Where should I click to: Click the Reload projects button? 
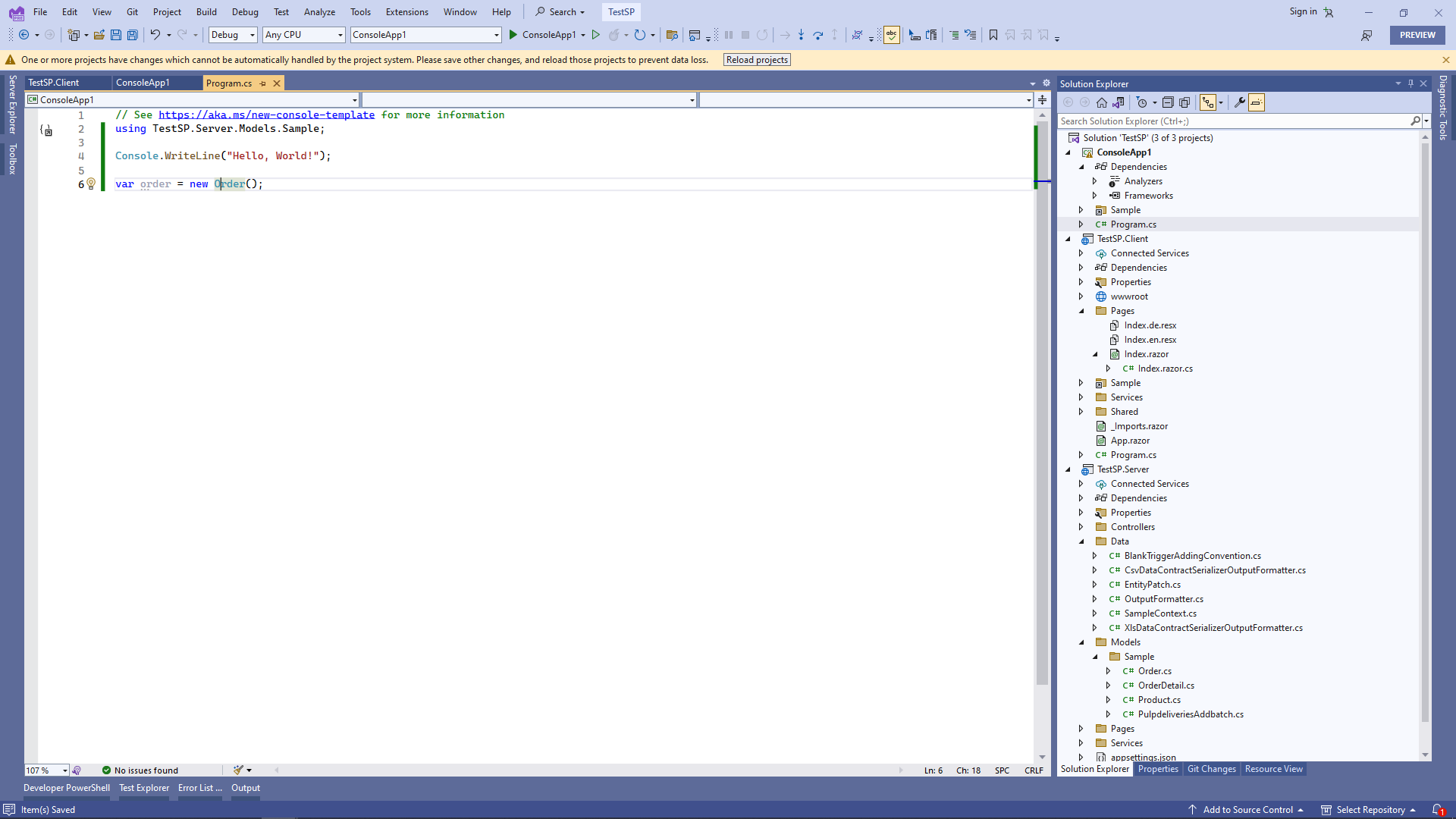(x=756, y=60)
